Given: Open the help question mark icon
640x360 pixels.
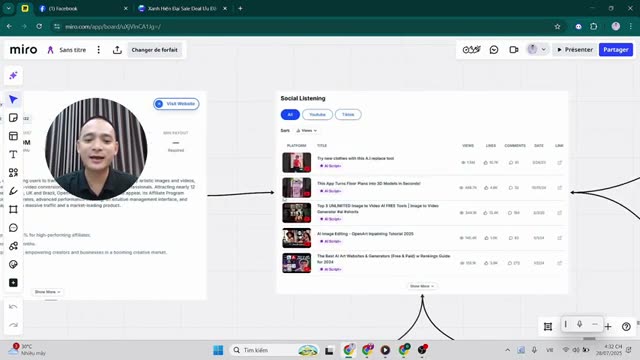Looking at the screenshot, I should tap(626, 327).
